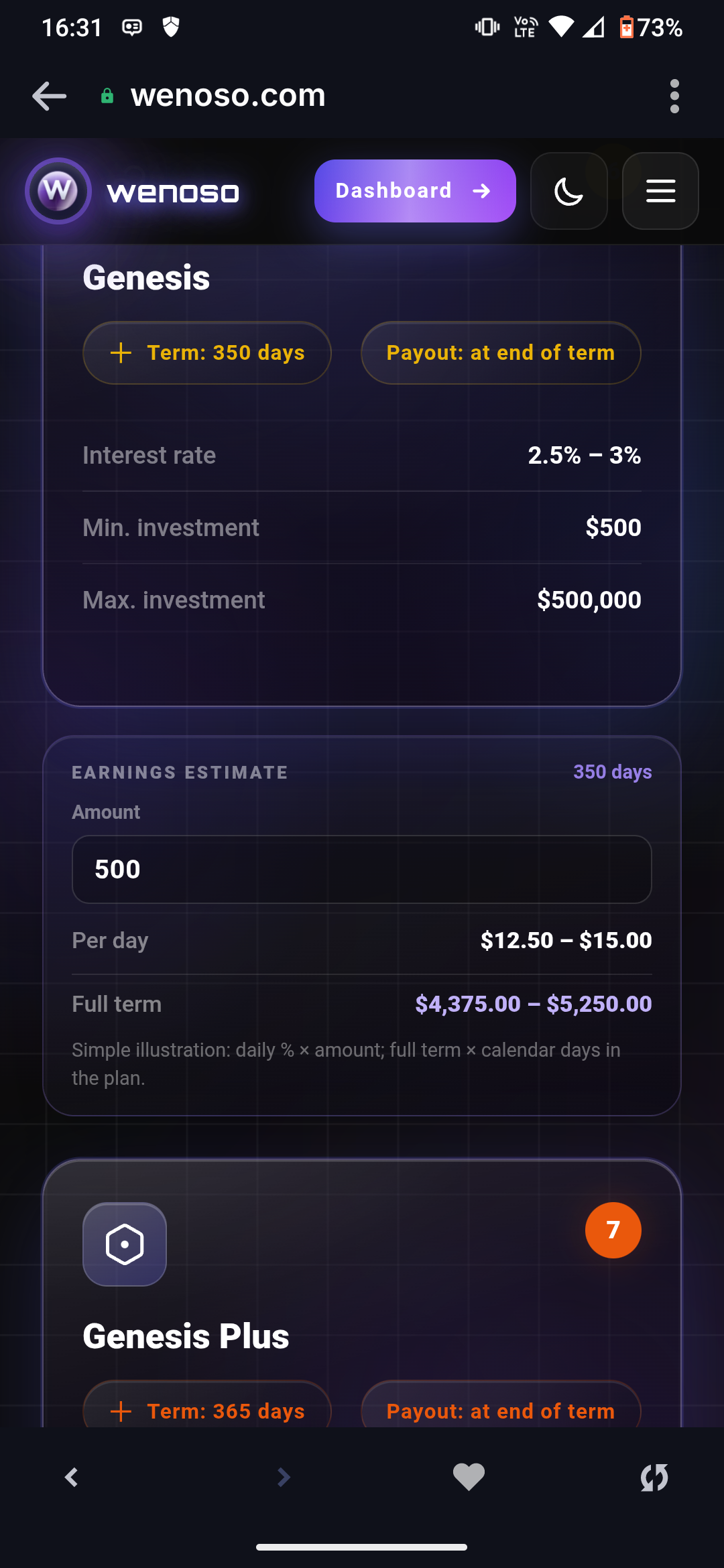Toggle dark mode with the moon icon
This screenshot has width=724, height=1568.
pyautogui.click(x=568, y=191)
